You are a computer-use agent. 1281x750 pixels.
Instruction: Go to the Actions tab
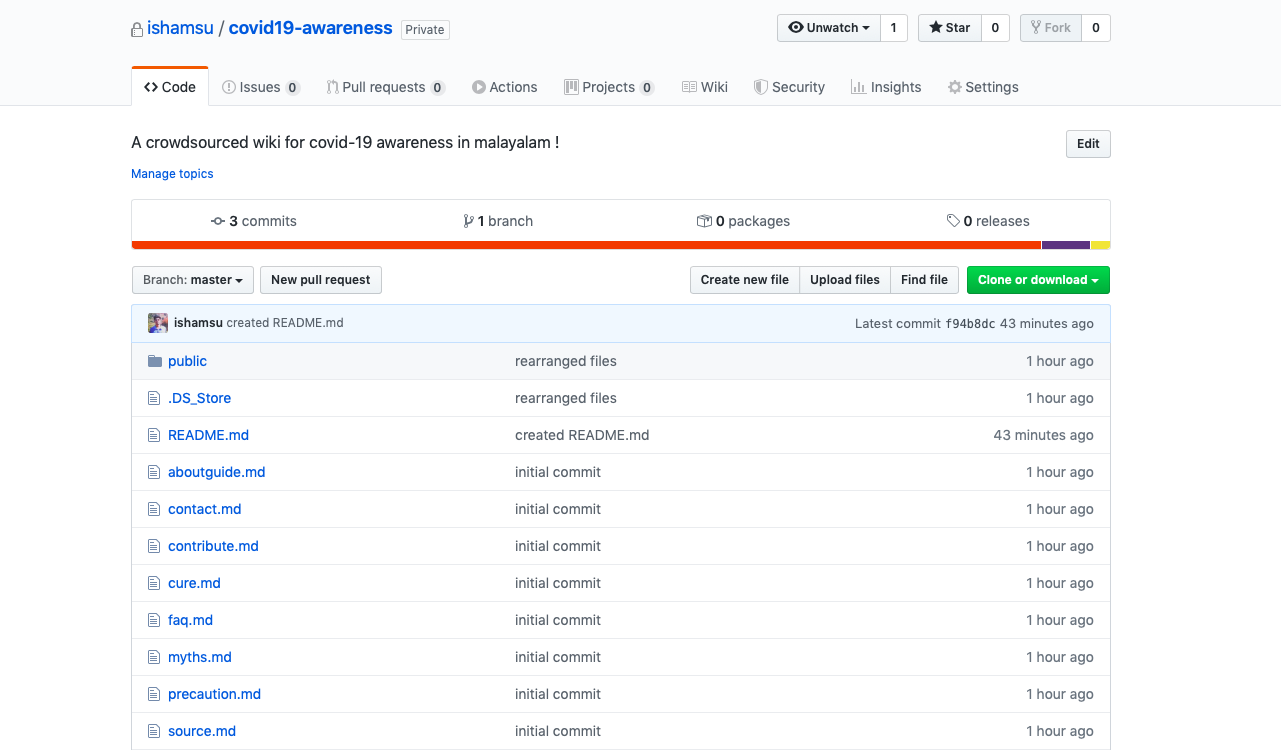(505, 87)
